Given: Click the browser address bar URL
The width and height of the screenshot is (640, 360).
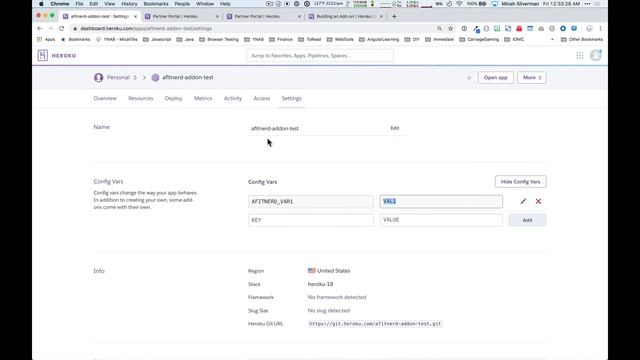Looking at the screenshot, I should coord(146,29).
